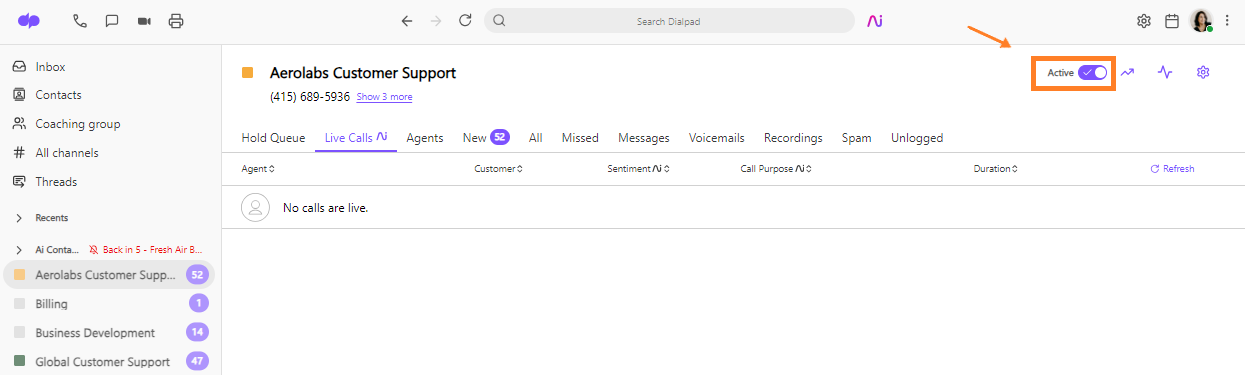Viewport: 1246px width, 375px height.
Task: Switch to All tab
Action: 536,138
